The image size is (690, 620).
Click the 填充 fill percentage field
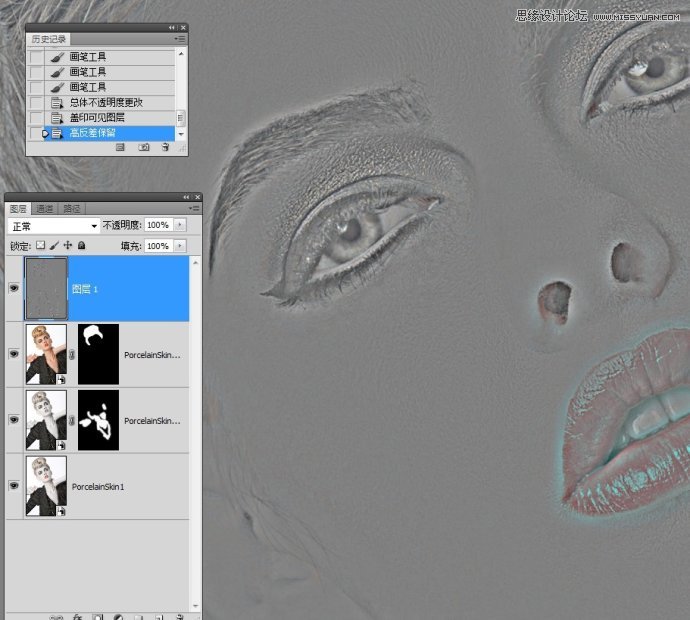(x=157, y=245)
